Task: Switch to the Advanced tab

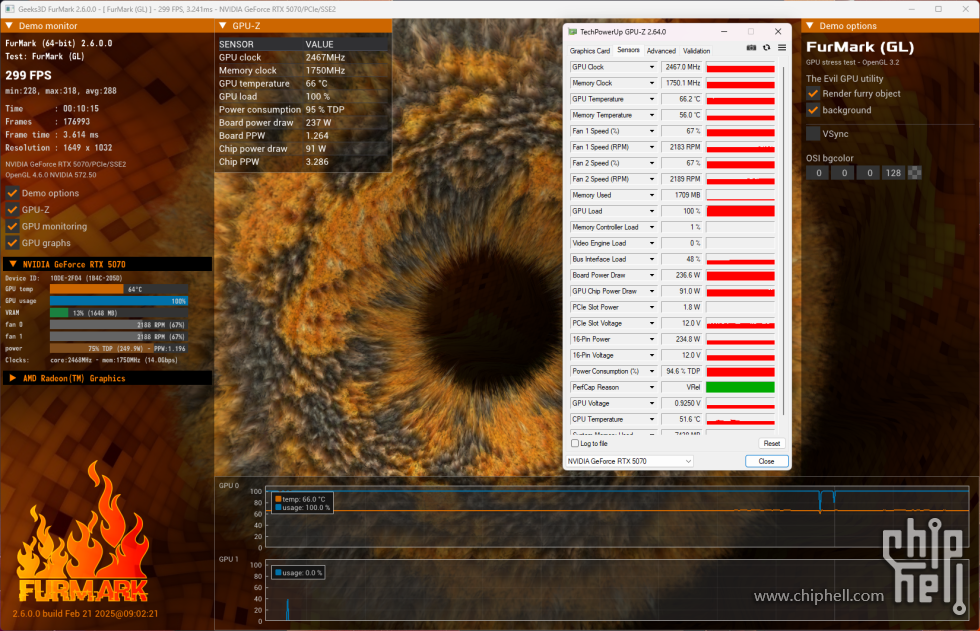Action: pyautogui.click(x=661, y=51)
